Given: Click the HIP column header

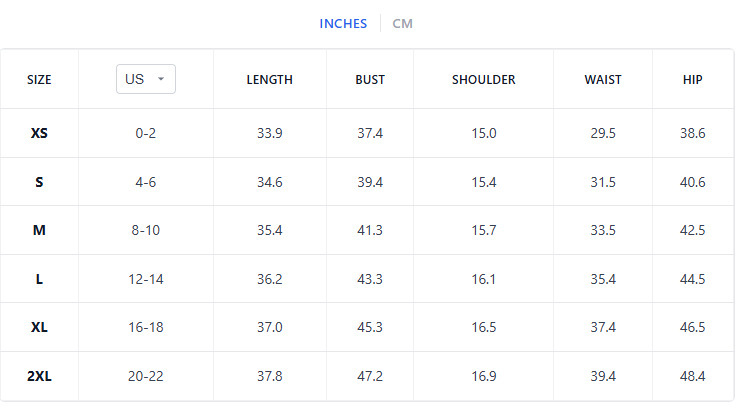Looking at the screenshot, I should click(692, 80).
